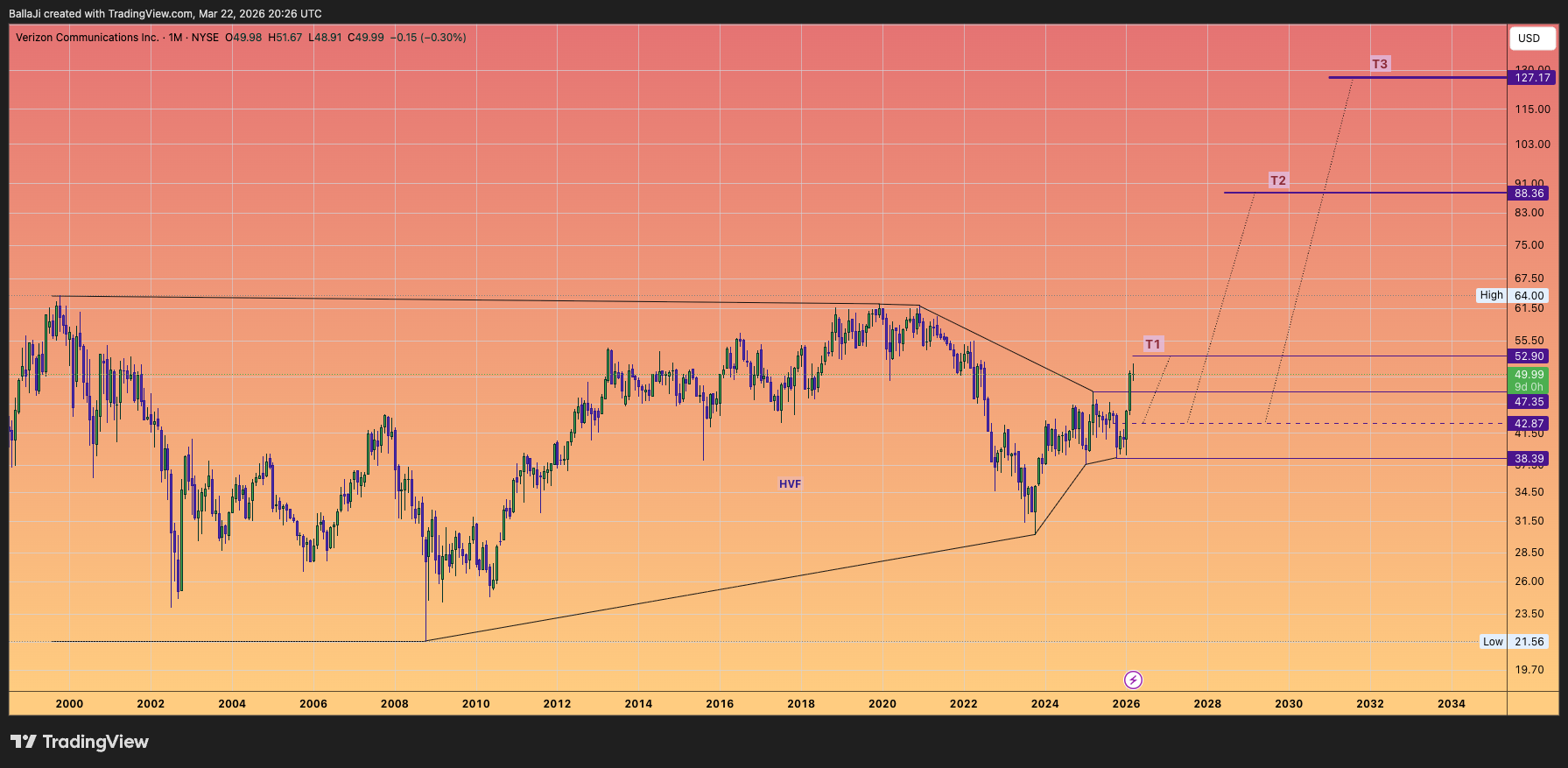Screen dimensions: 1568x768
Task: Click the purple lightning bolt event icon
Action: click(x=1133, y=680)
